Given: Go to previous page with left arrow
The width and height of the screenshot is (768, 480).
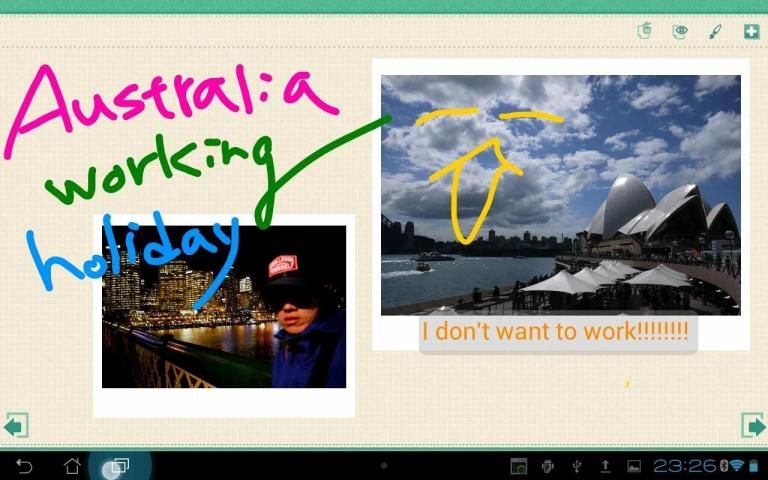Looking at the screenshot, I should click(x=16, y=425).
